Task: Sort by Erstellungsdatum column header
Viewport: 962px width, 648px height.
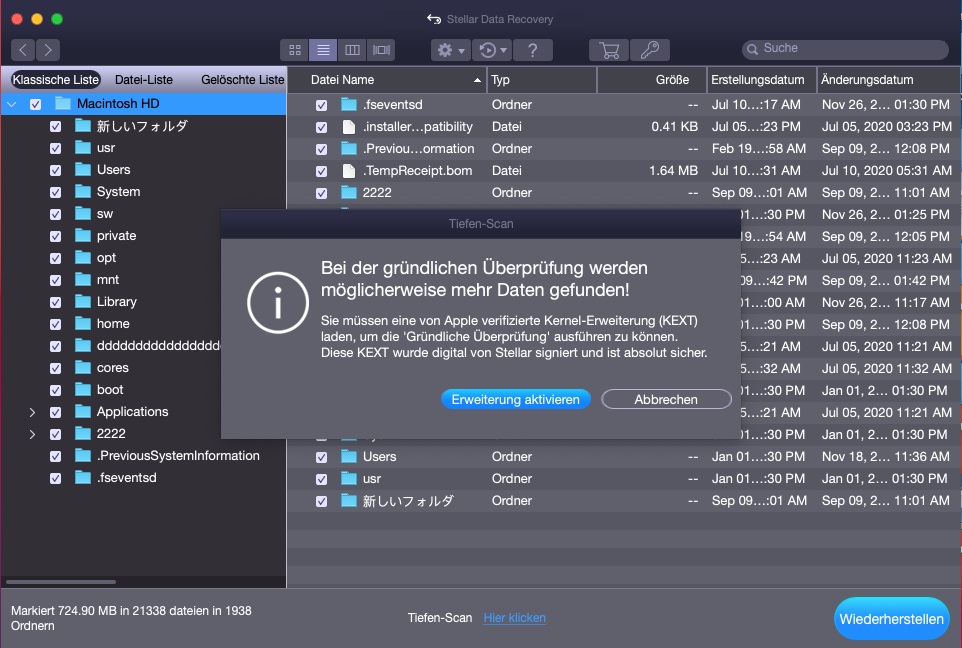Action: [x=762, y=80]
